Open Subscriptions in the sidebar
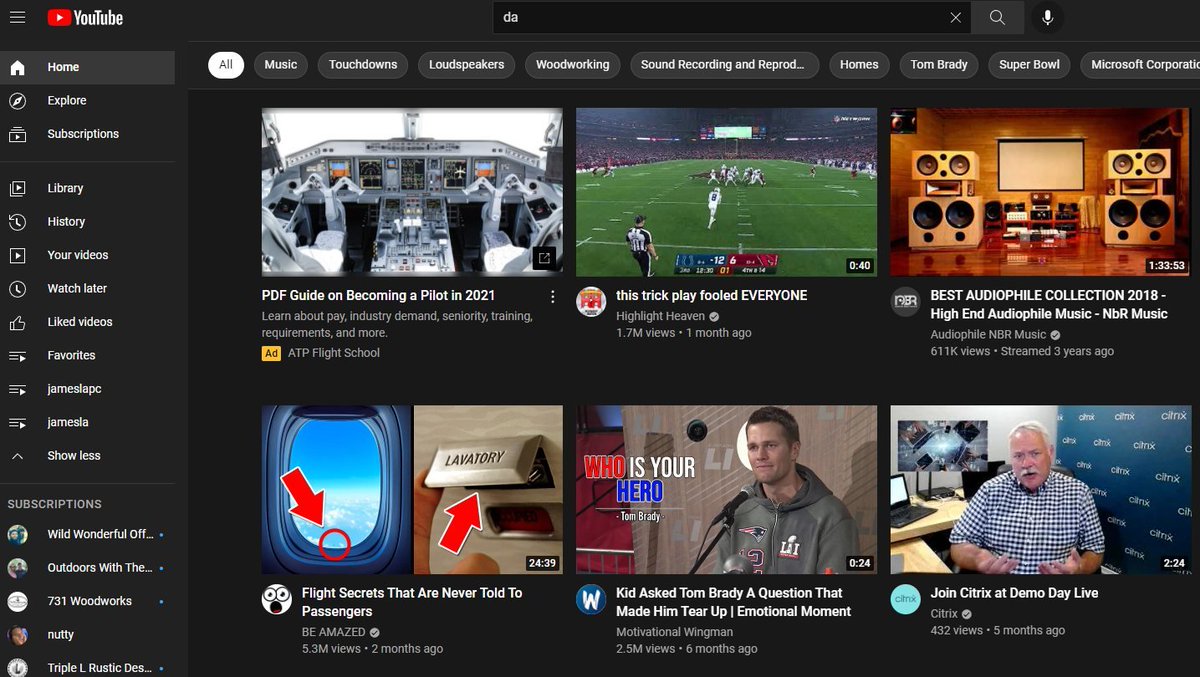The width and height of the screenshot is (1200, 677). (x=87, y=134)
